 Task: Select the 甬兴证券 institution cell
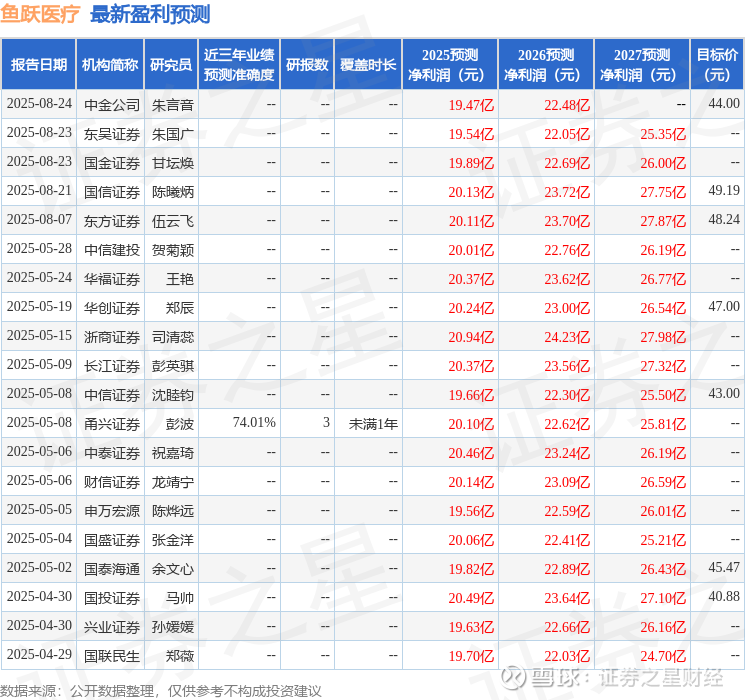tap(112, 424)
